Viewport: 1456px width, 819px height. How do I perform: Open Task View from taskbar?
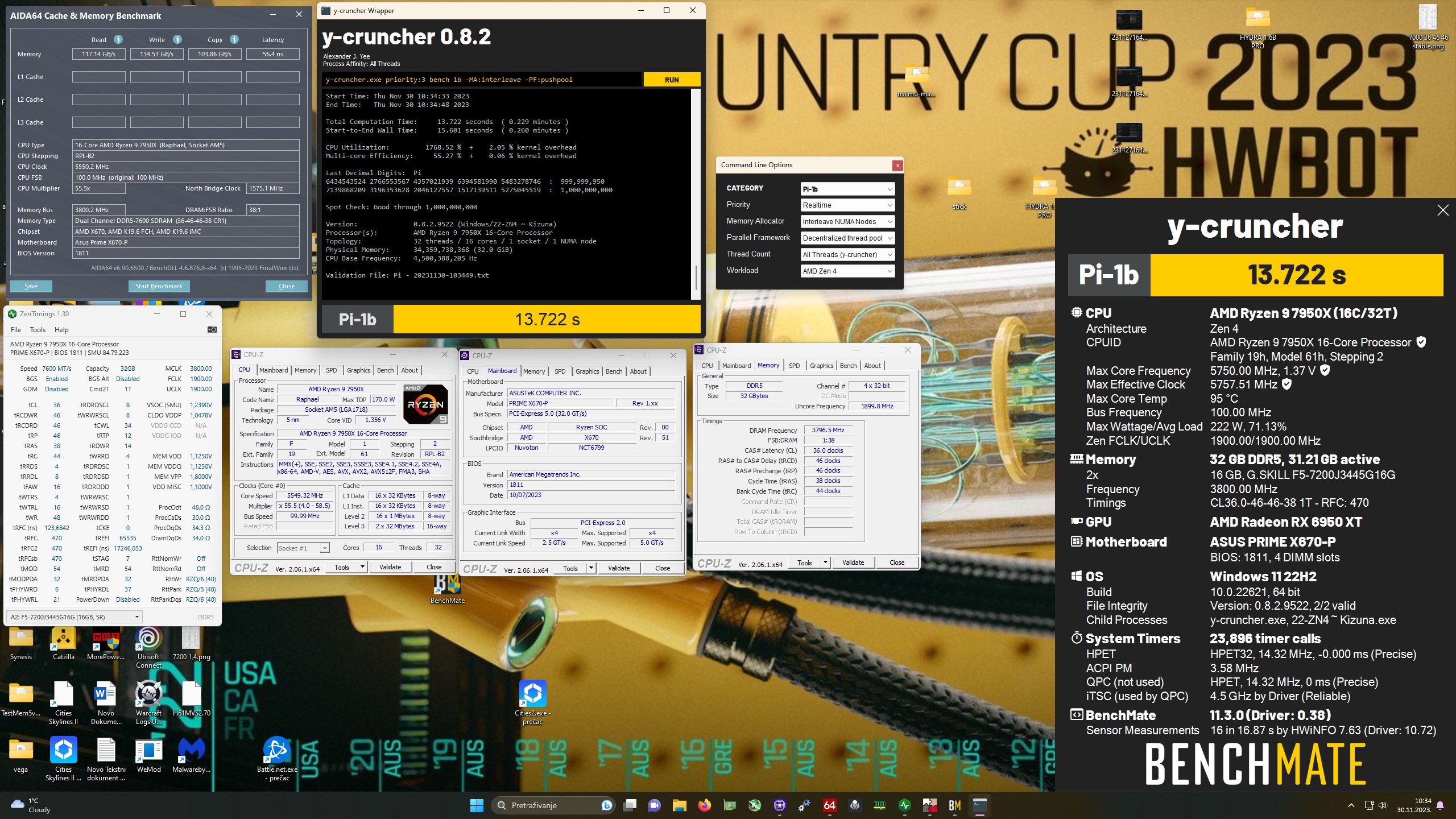click(630, 805)
